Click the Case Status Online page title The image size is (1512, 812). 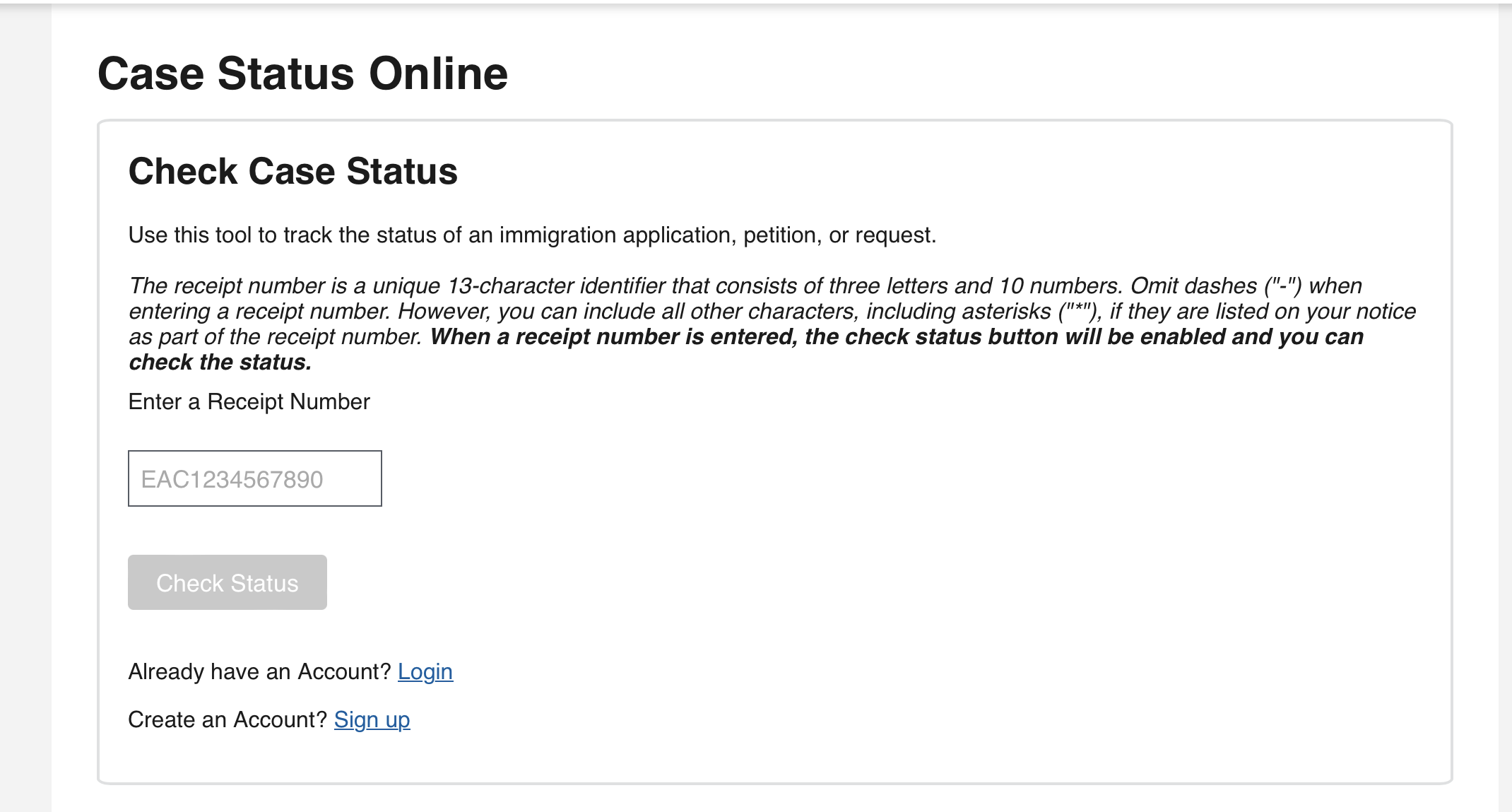[302, 73]
